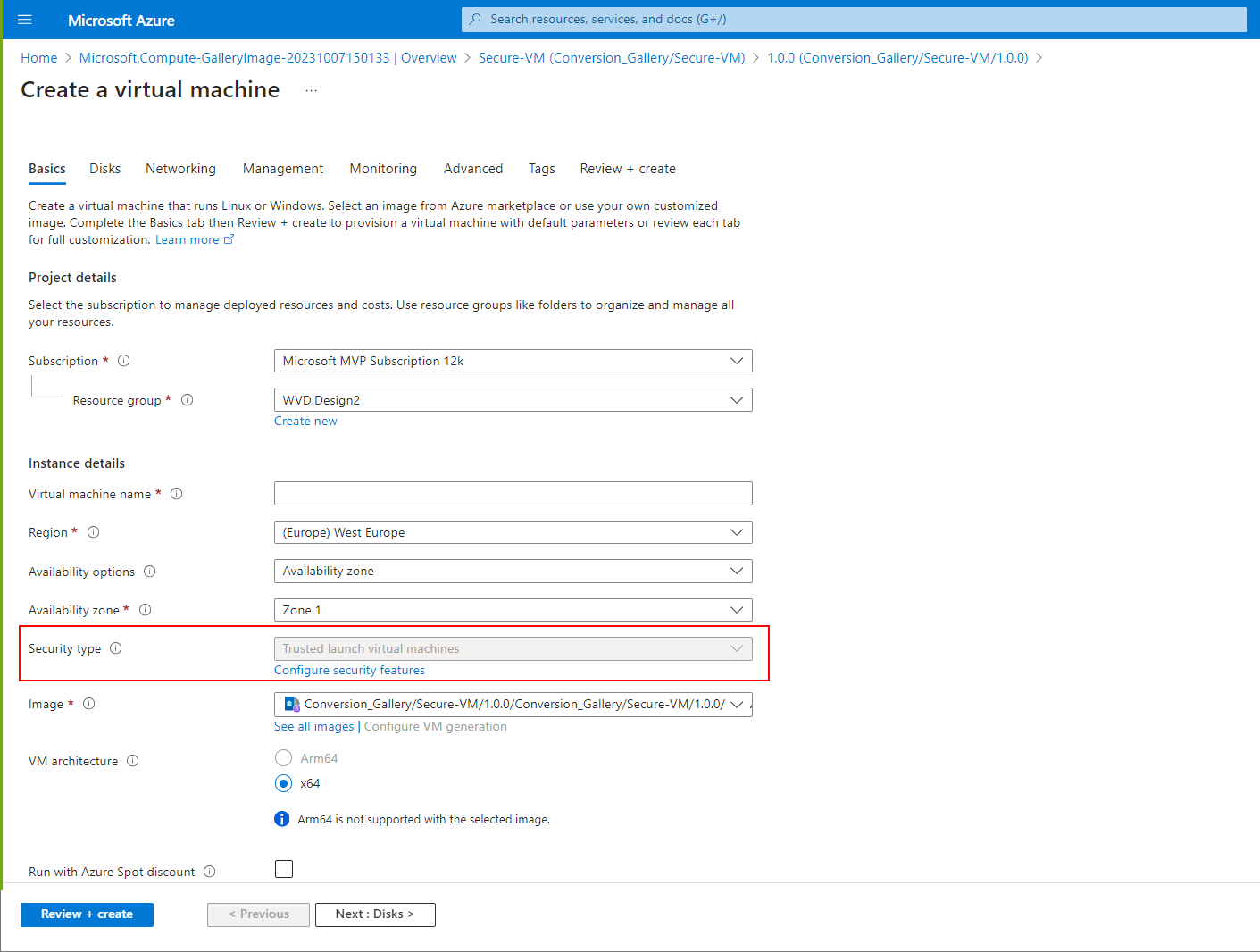Viewport: 1260px width, 952px height.
Task: Focus the Search resources, services, and docs box
Action: coord(855,19)
